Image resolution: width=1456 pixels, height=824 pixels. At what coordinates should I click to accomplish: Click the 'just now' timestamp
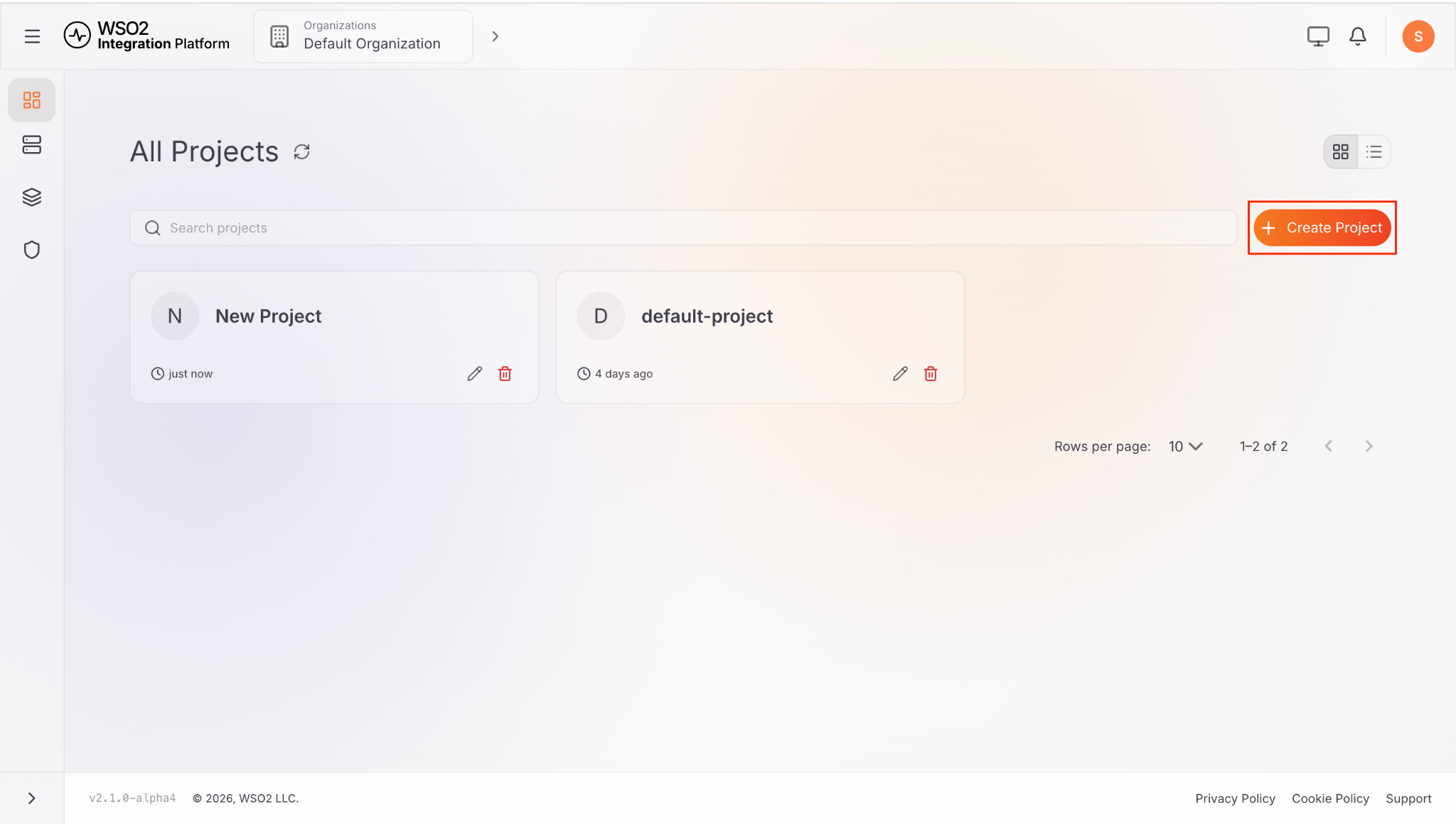tap(191, 374)
